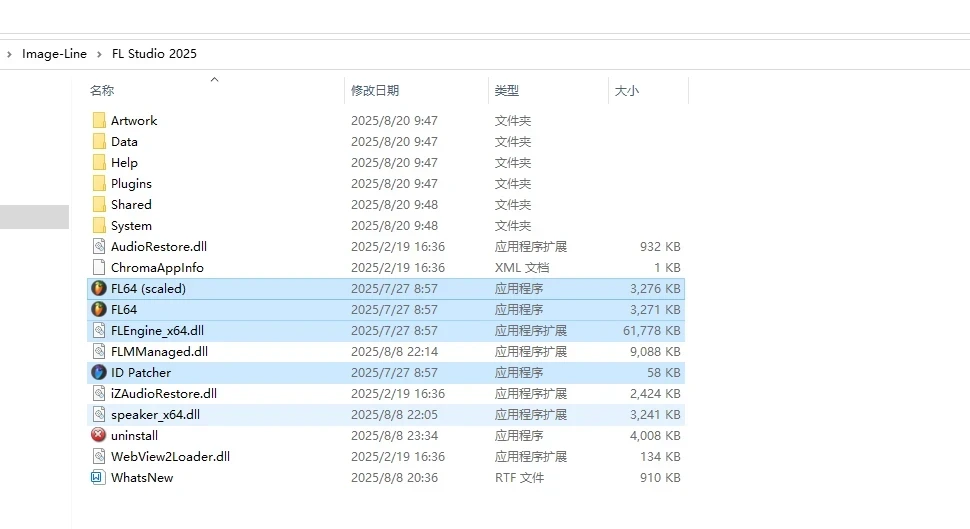970x529 pixels.
Task: Click FL Studio 2025 breadcrumb segment
Action: coord(154,54)
